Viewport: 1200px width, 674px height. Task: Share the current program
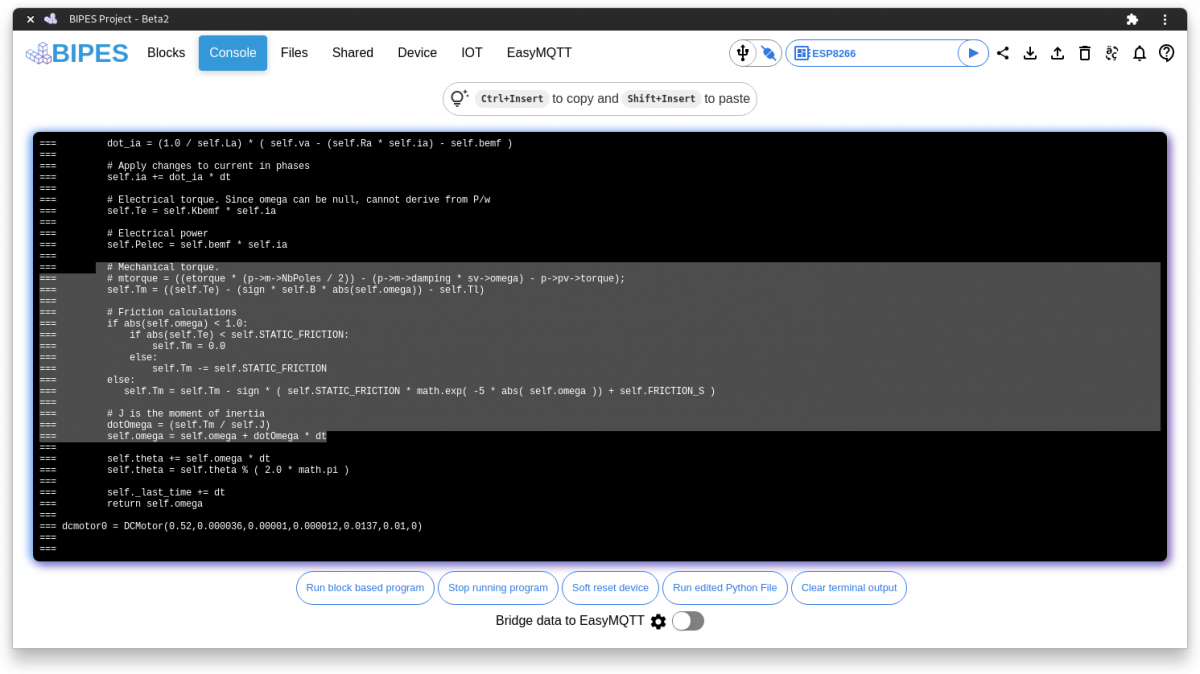[1003, 53]
